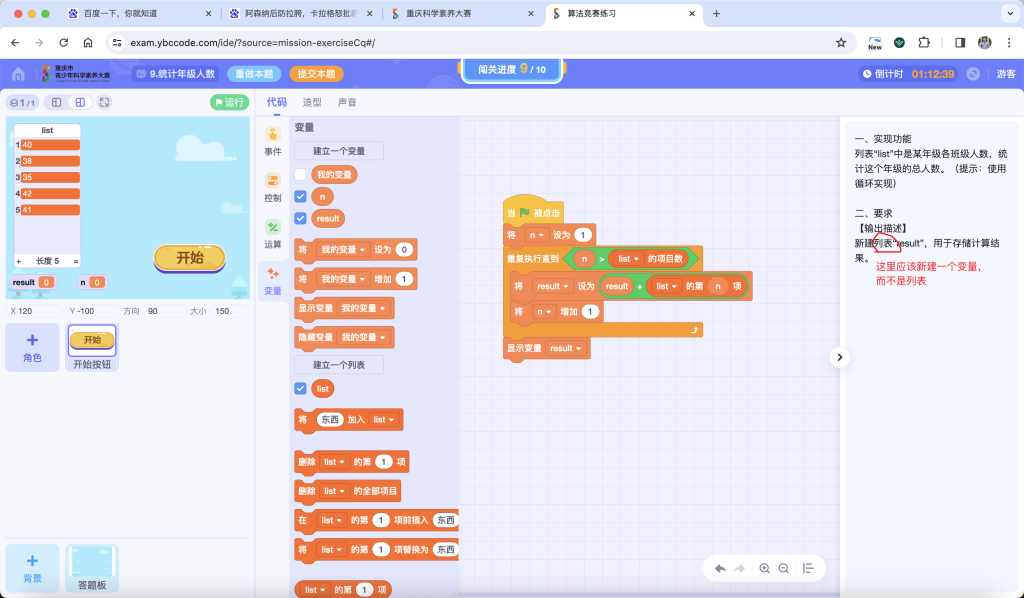Select the 答题板 backdrop thumbnail
This screenshot has height=598, width=1024.
pos(92,568)
